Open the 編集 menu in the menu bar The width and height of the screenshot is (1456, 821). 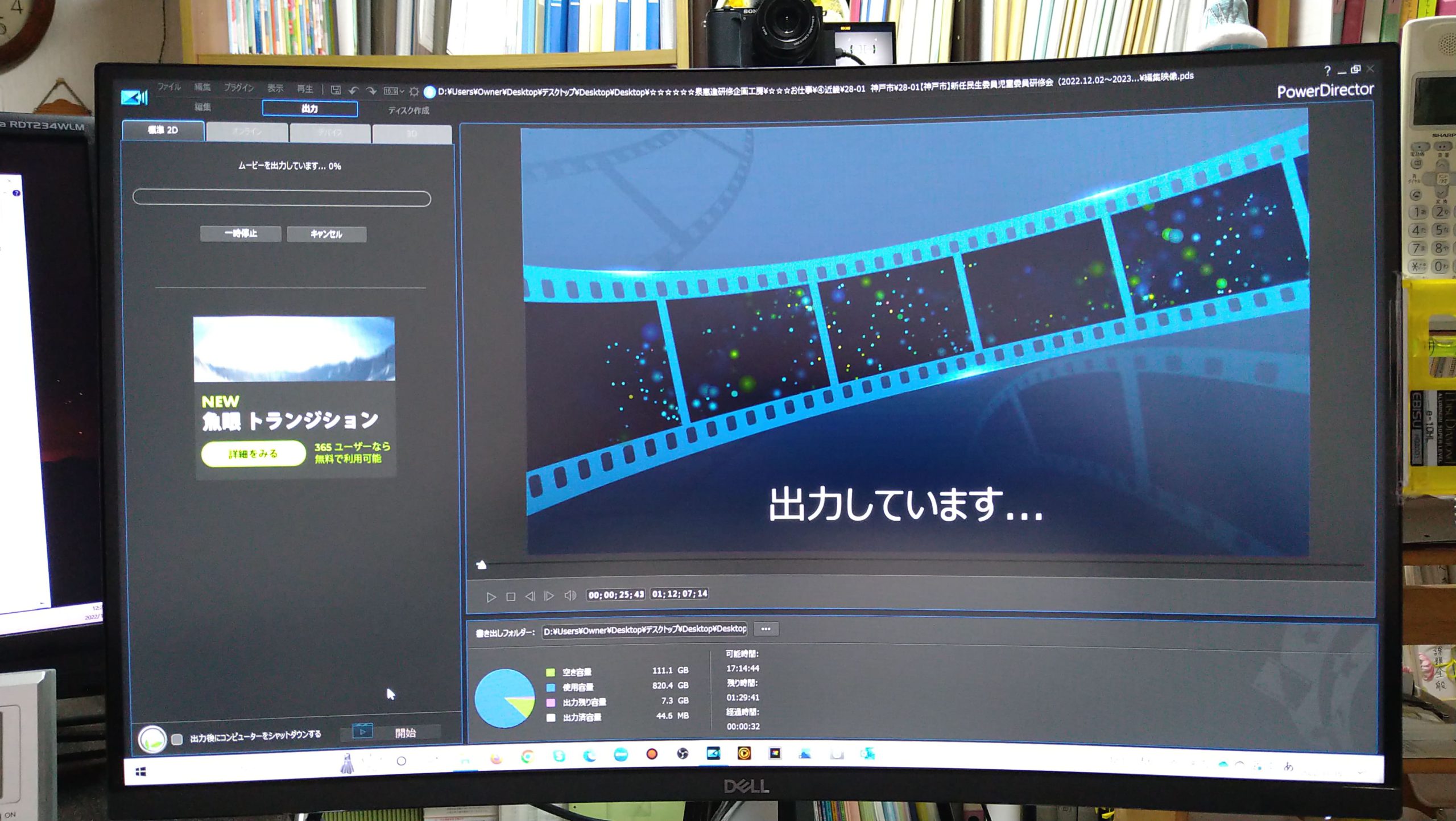[202, 87]
